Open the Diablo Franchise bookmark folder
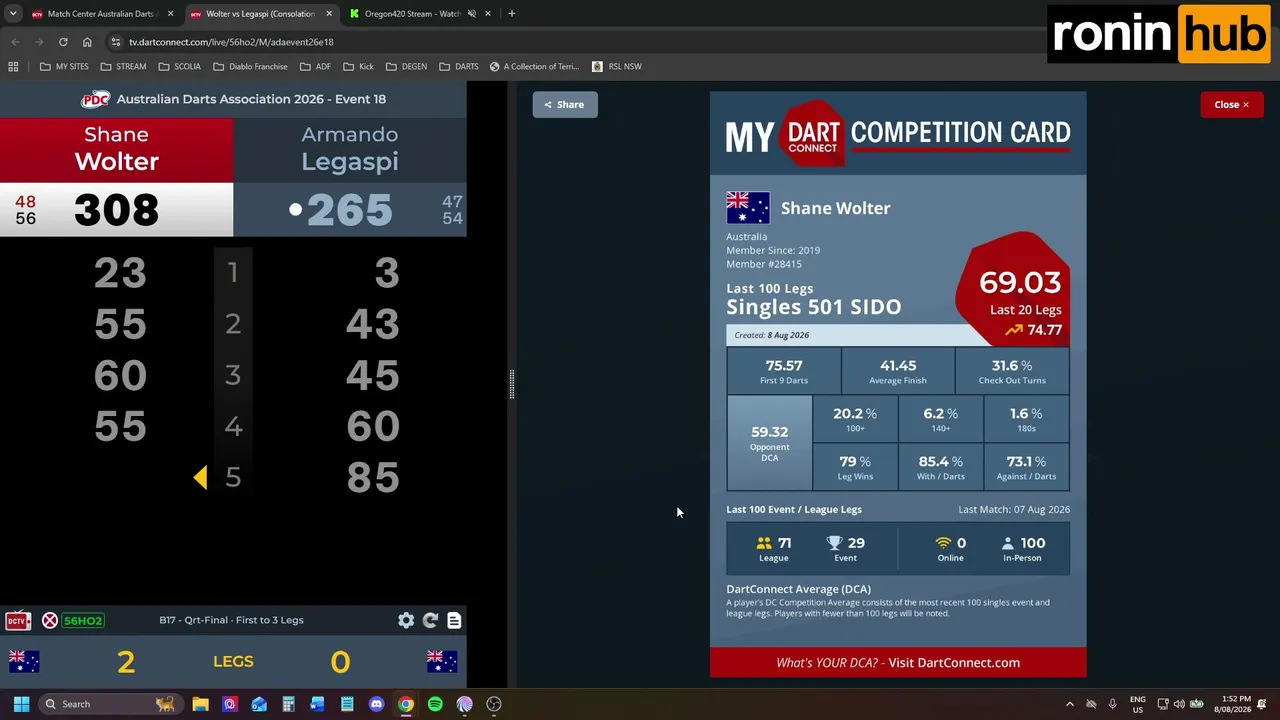The height and width of the screenshot is (720, 1280). coord(250,66)
